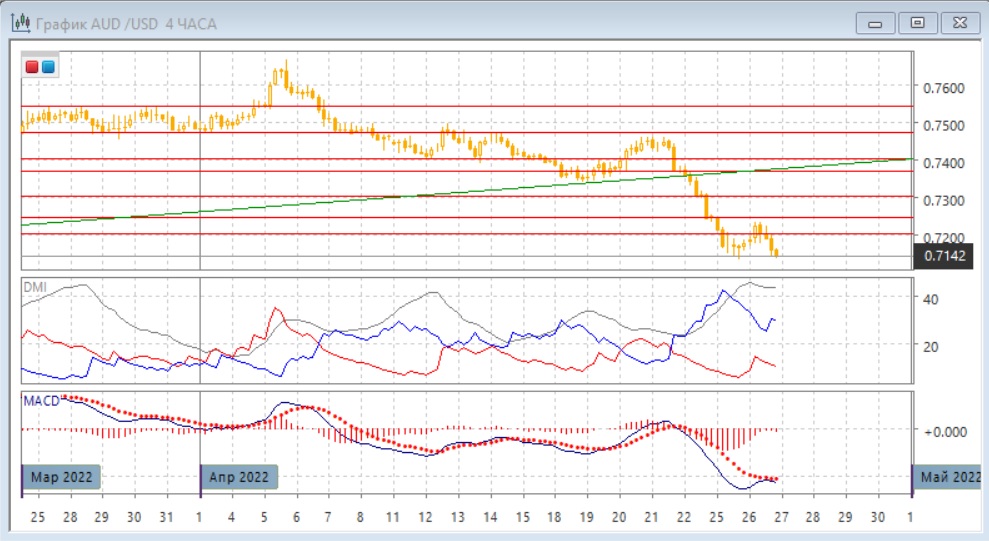The width and height of the screenshot is (989, 541).
Task: Select the DMI indicator label
Action: 34,286
